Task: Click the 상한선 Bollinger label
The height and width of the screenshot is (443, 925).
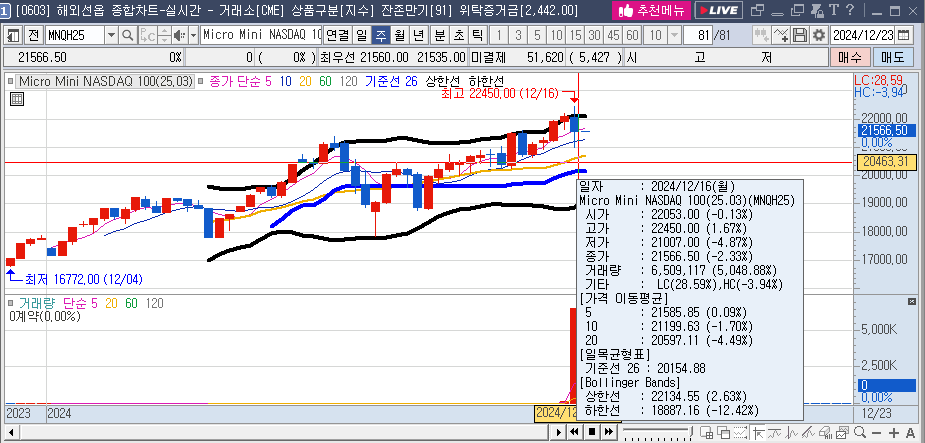Action: 441,81
